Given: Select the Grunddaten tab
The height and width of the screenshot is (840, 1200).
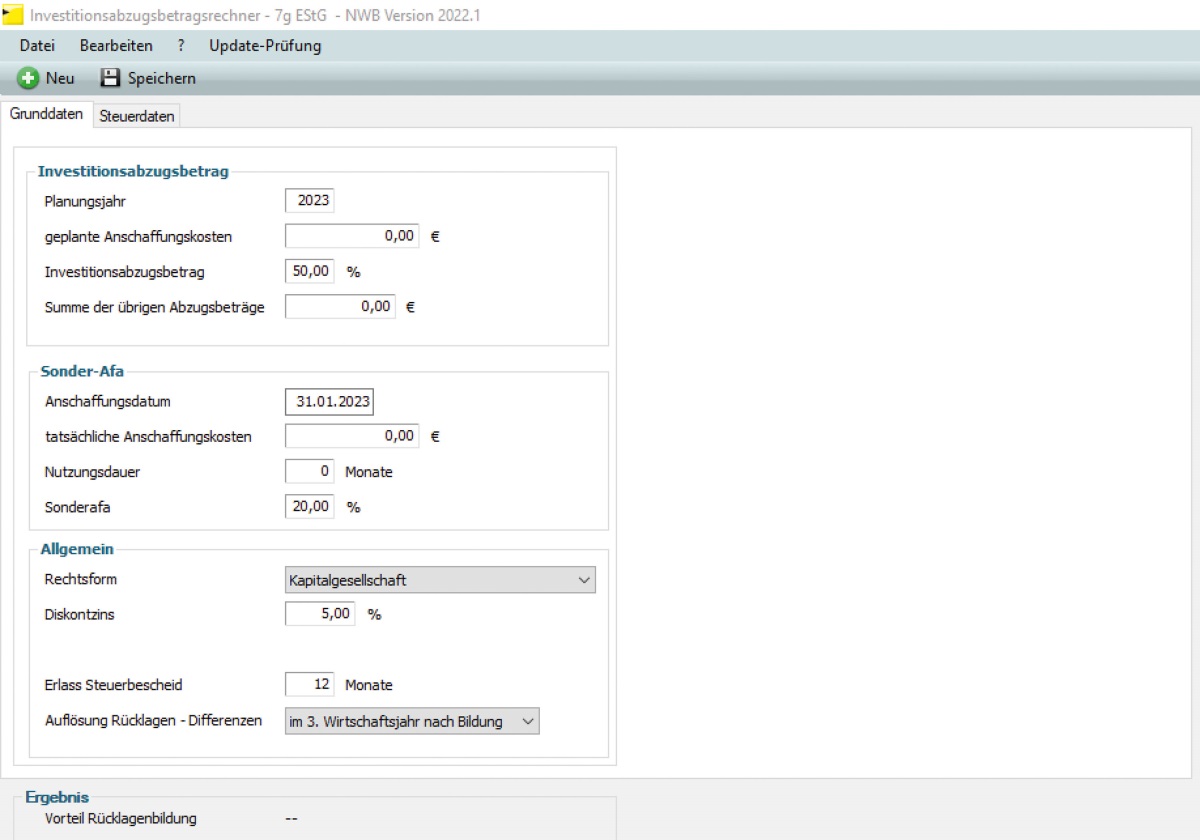Looking at the screenshot, I should coord(46,114).
